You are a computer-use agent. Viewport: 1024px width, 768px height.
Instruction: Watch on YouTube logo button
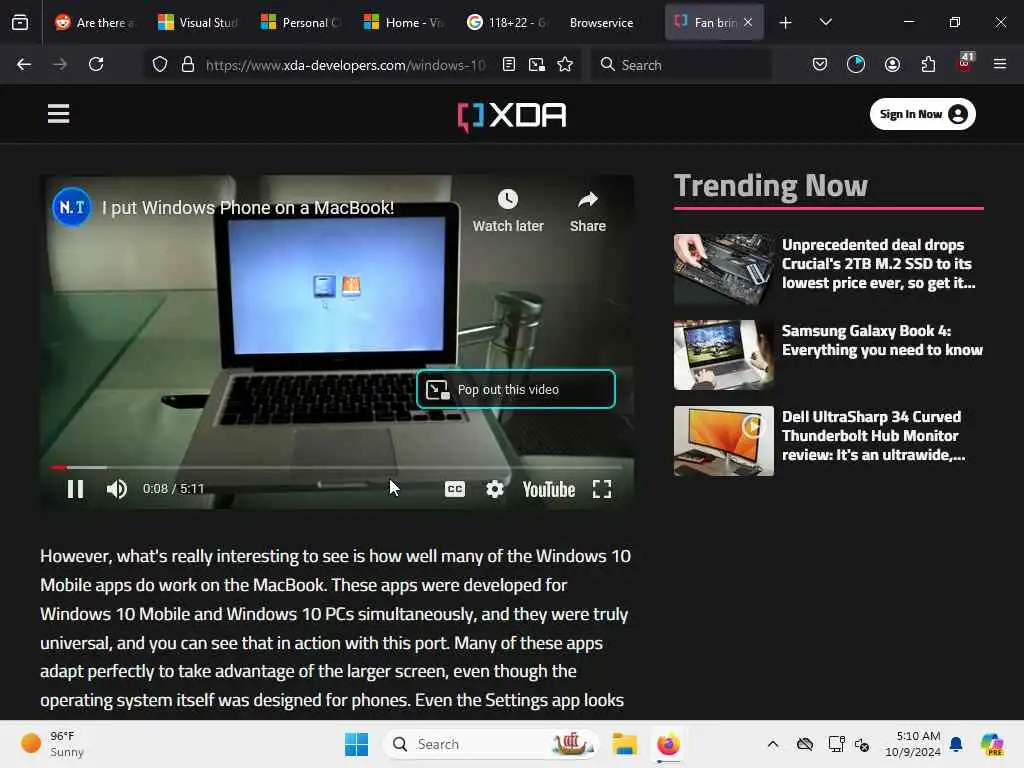pyautogui.click(x=549, y=489)
